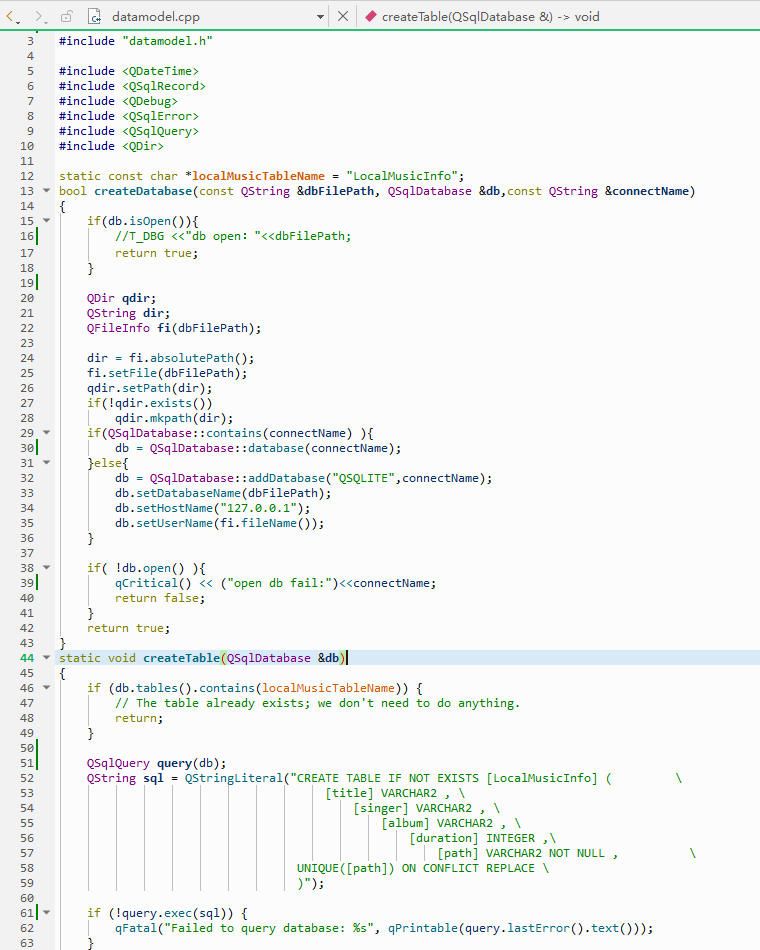Image resolution: width=760 pixels, height=950 pixels.
Task: Click the Go Forward navigation arrow
Action: [x=40, y=16]
